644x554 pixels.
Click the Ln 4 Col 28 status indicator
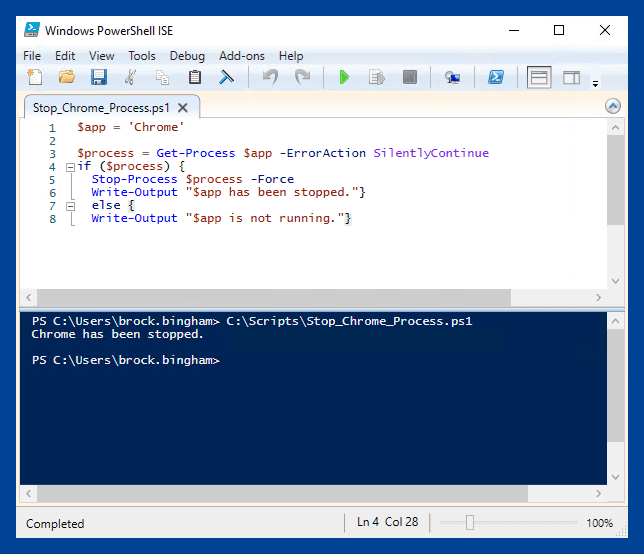[387, 522]
